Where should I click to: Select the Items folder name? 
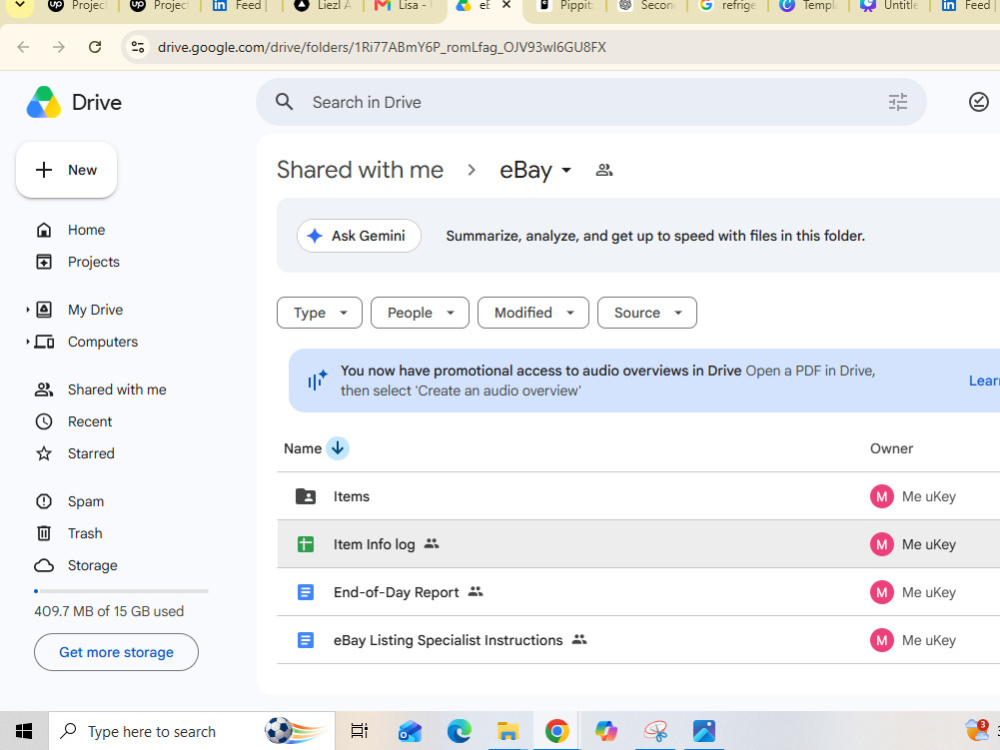coord(351,497)
